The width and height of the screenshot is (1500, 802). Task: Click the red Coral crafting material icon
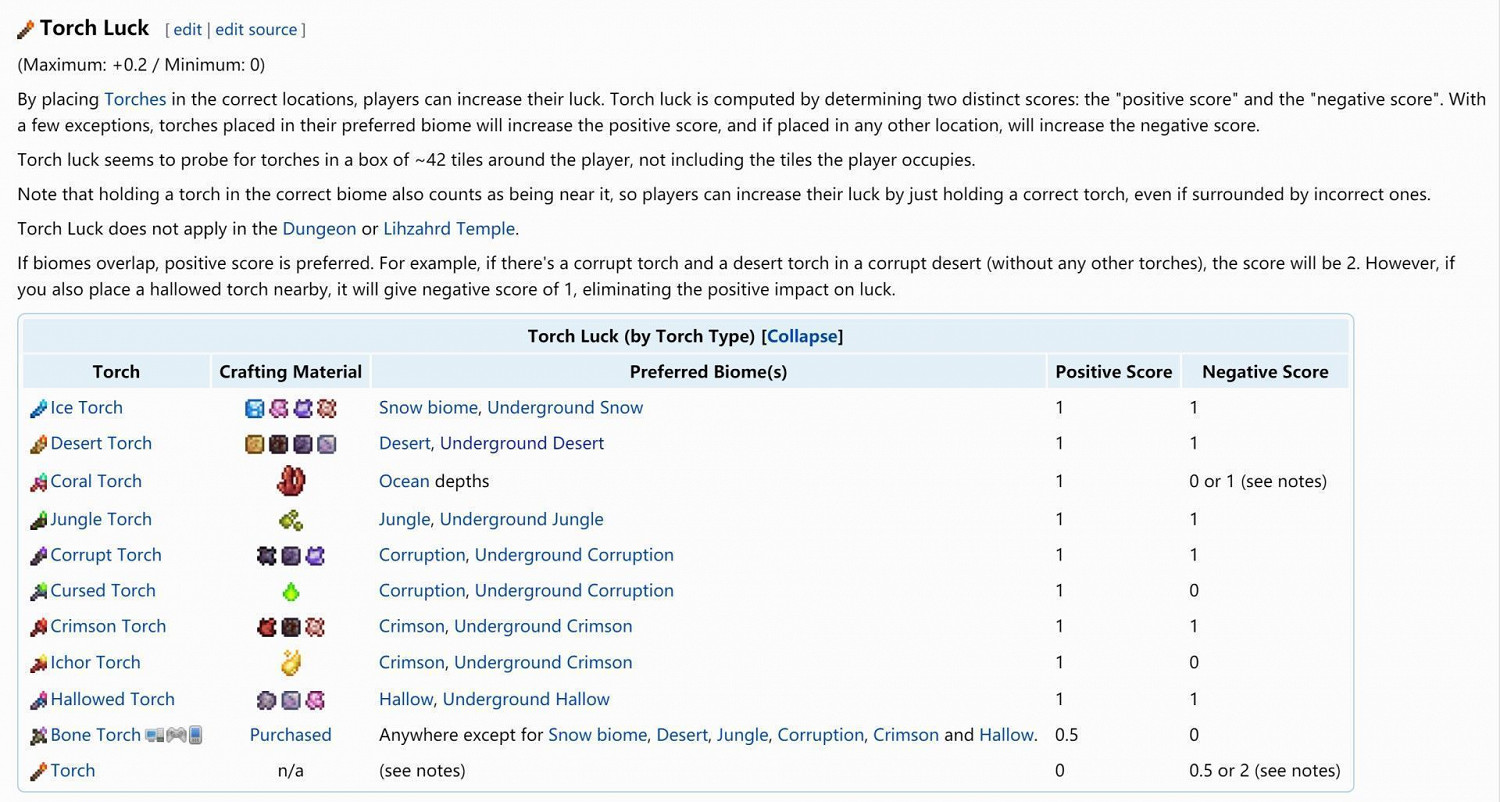(290, 481)
